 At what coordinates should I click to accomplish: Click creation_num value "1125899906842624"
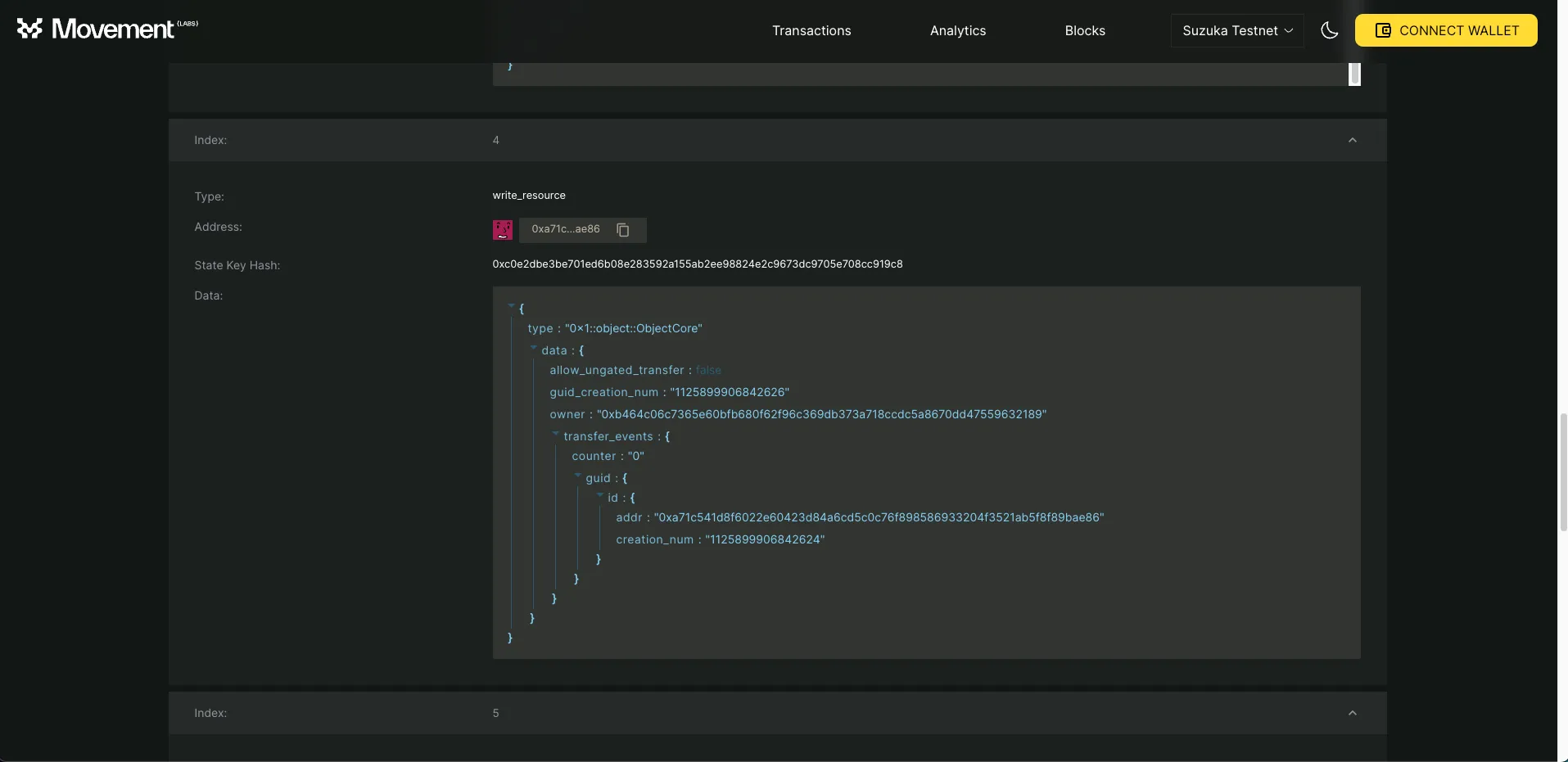click(x=765, y=539)
